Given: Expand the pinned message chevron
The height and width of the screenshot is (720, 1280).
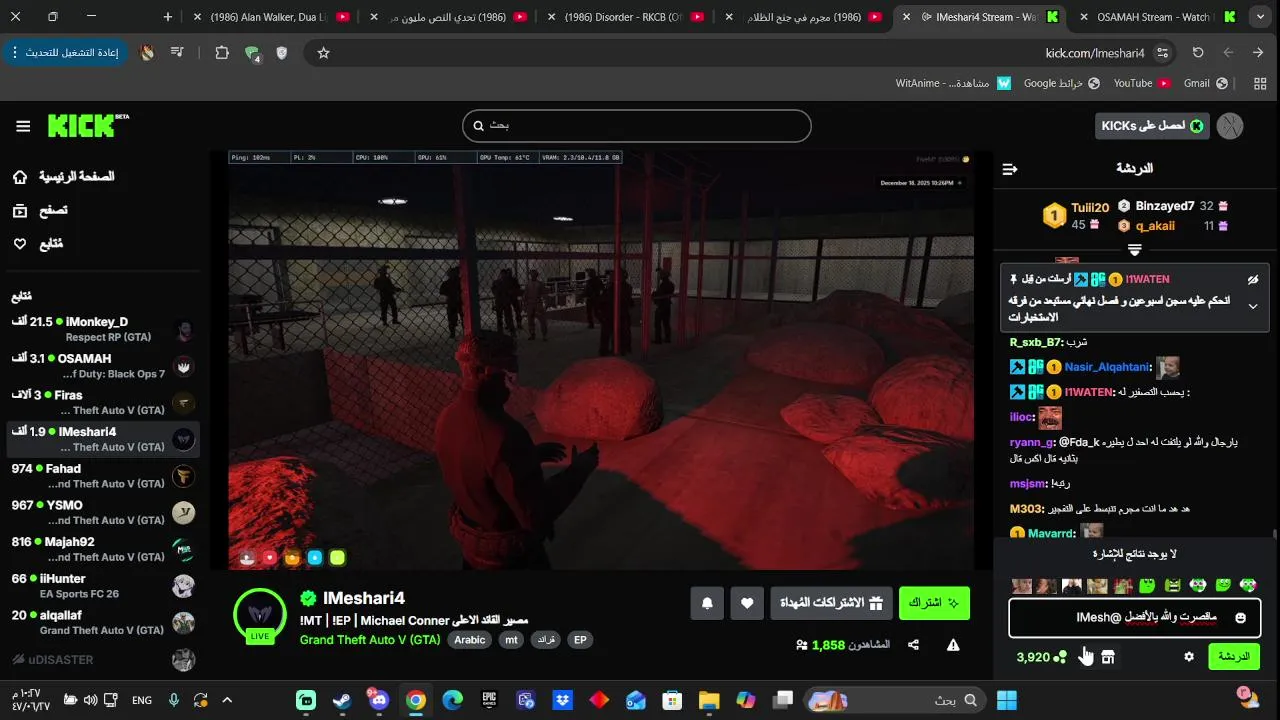Looking at the screenshot, I should click(x=1253, y=307).
